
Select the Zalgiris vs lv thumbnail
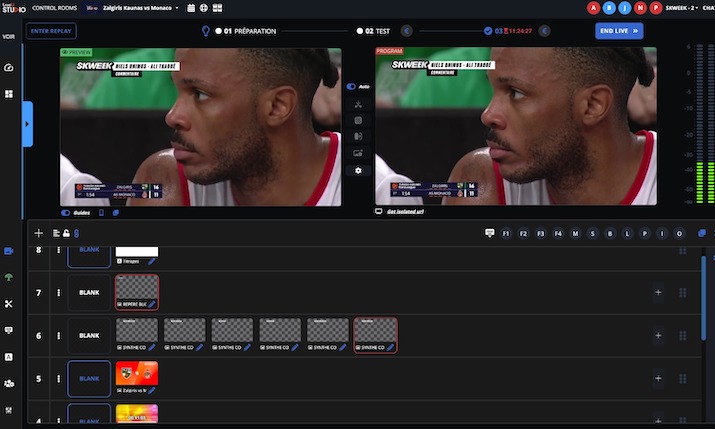(137, 375)
